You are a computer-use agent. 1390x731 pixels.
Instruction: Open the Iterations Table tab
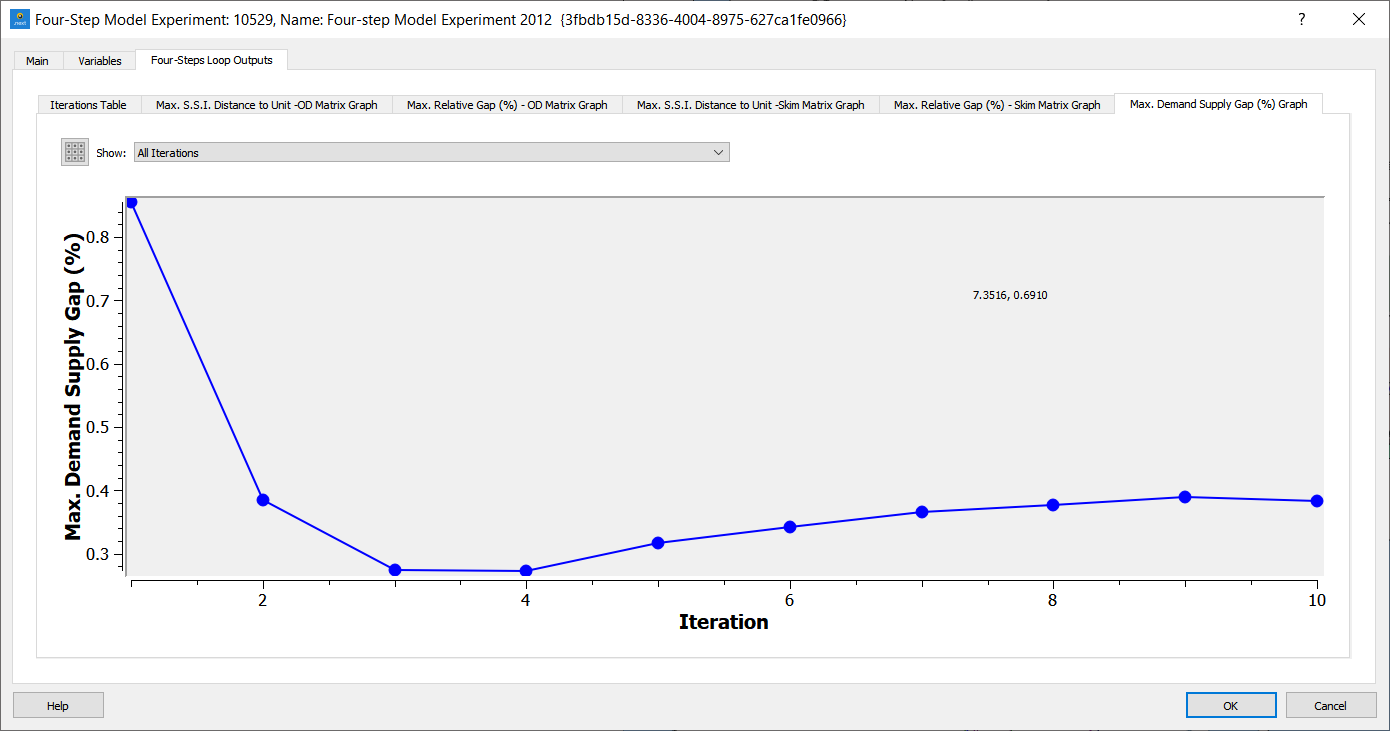point(88,105)
